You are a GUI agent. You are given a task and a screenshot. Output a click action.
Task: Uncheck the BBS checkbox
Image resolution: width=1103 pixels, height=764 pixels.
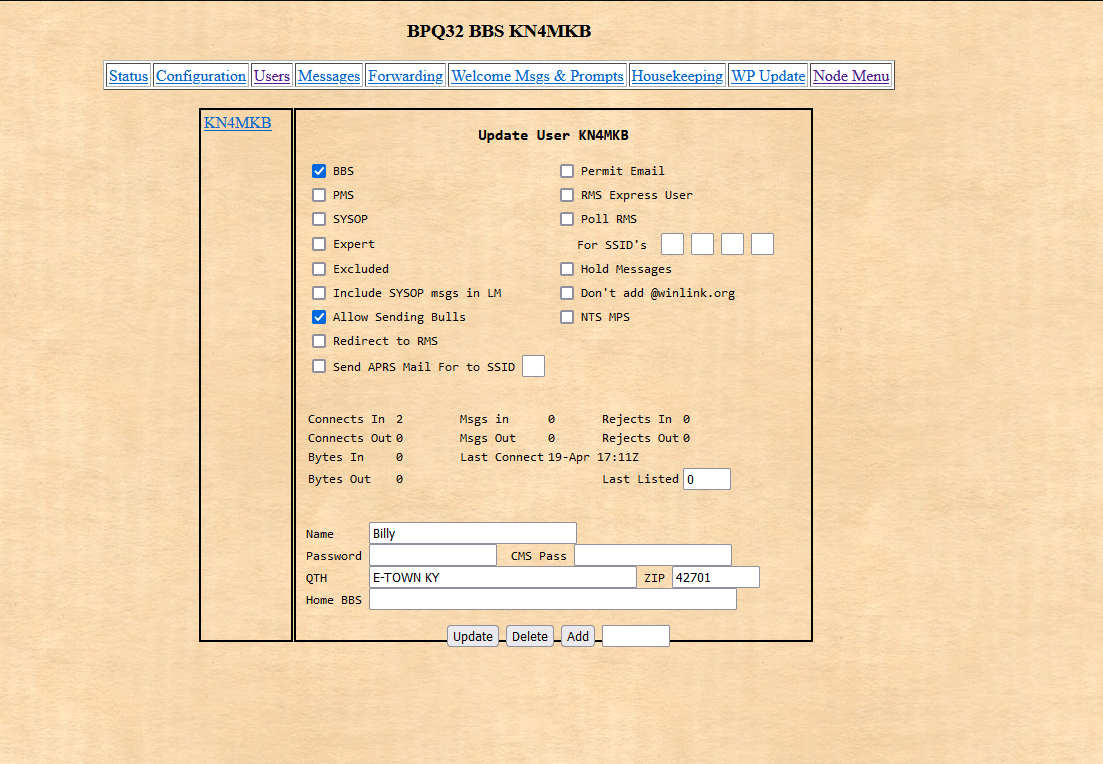click(319, 171)
